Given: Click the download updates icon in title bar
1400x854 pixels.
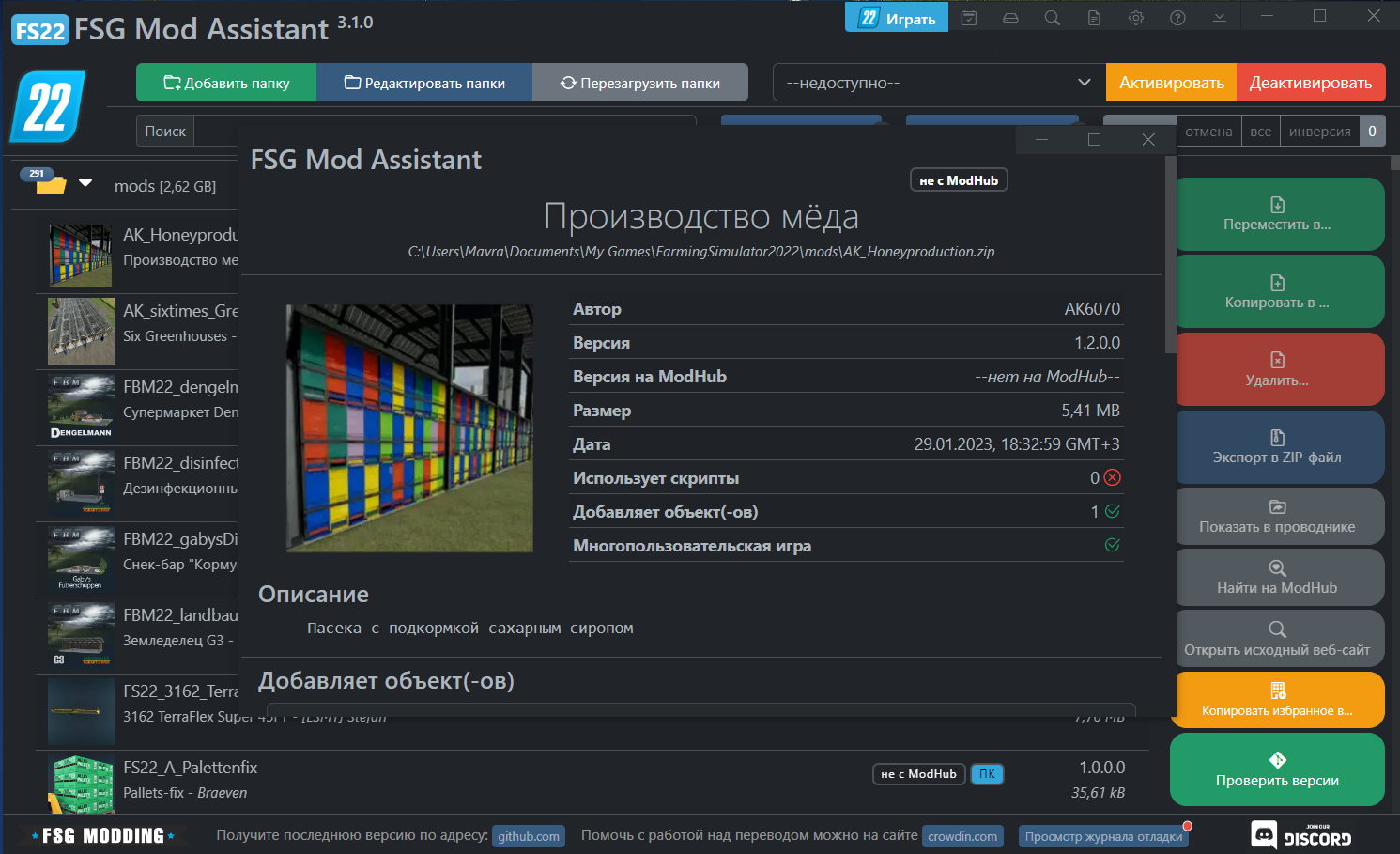Looking at the screenshot, I should tap(1219, 17).
